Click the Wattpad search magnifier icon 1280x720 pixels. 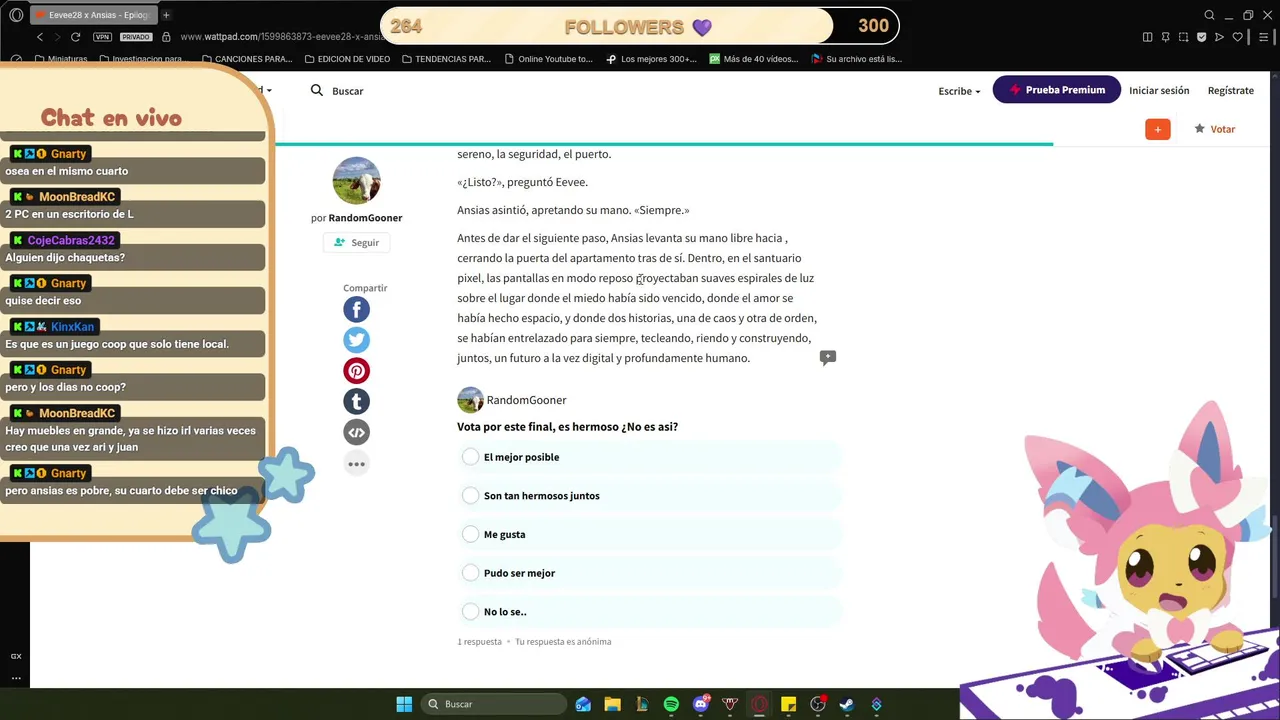(317, 90)
